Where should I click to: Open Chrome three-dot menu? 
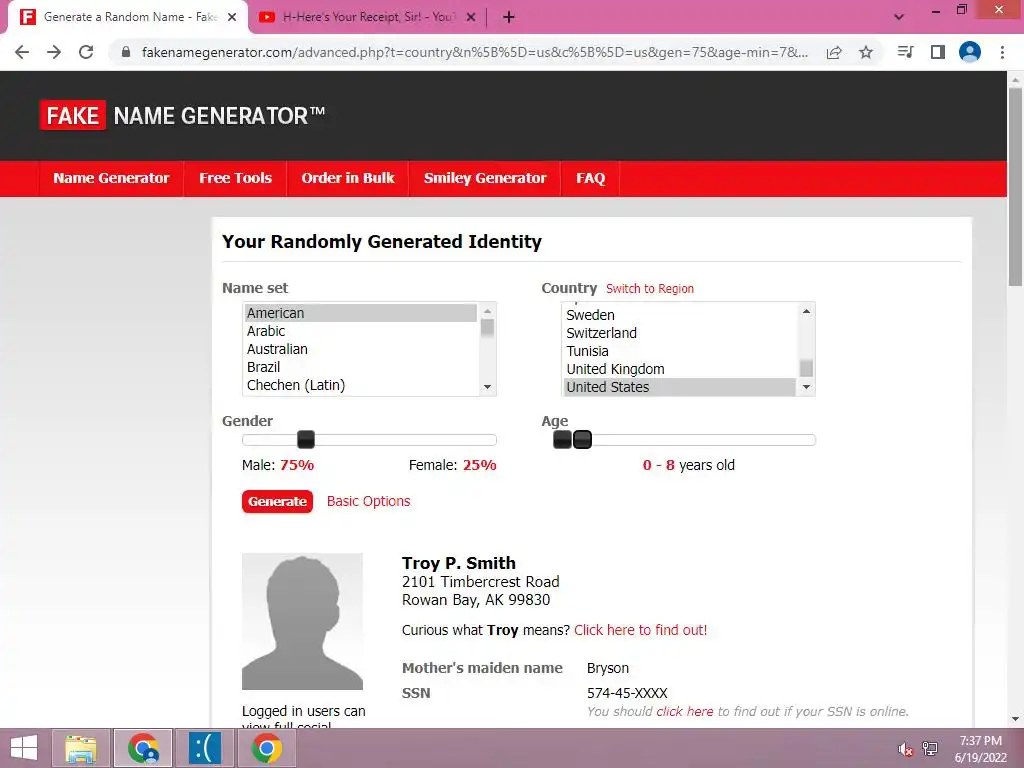pos(1002,52)
